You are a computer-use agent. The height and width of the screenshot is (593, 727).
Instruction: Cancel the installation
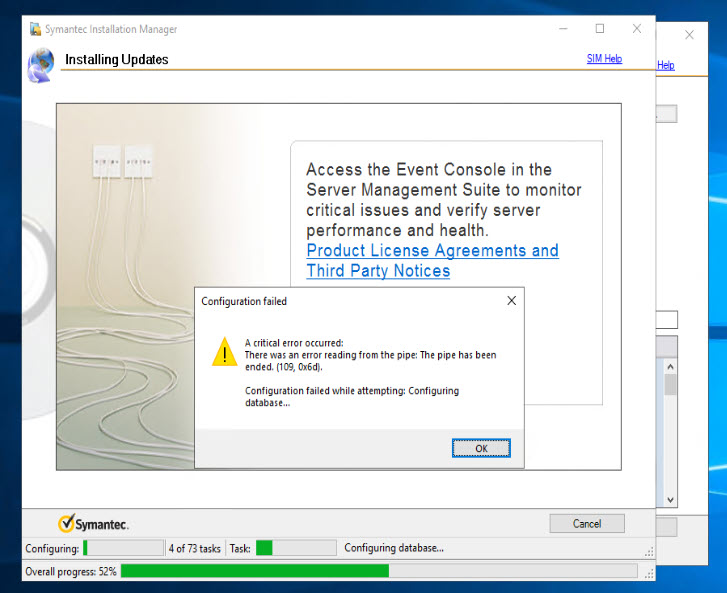(x=587, y=523)
